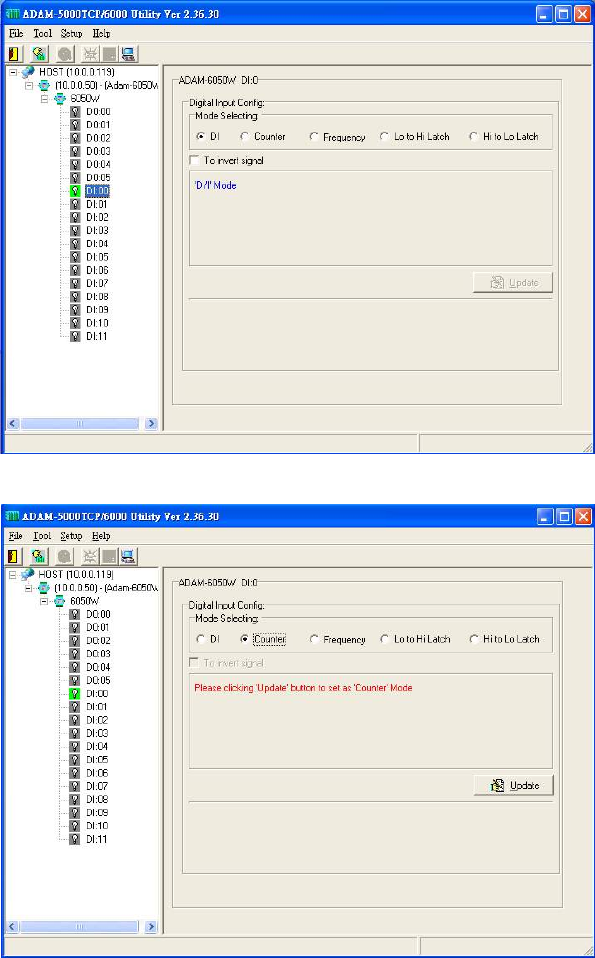Collapse the HOST (10.0.0.119) node in the upper window
Image resolution: width=595 pixels, height=958 pixels.
13,72
